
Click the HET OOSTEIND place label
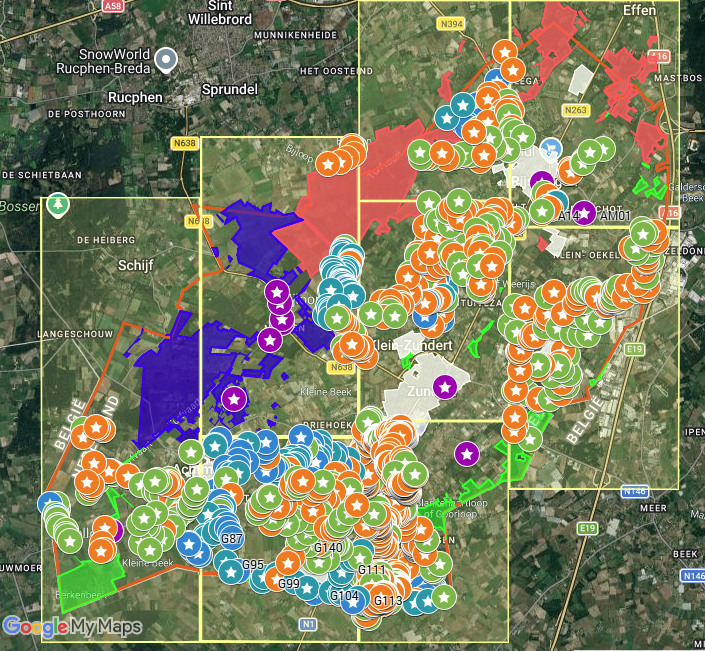[336, 71]
